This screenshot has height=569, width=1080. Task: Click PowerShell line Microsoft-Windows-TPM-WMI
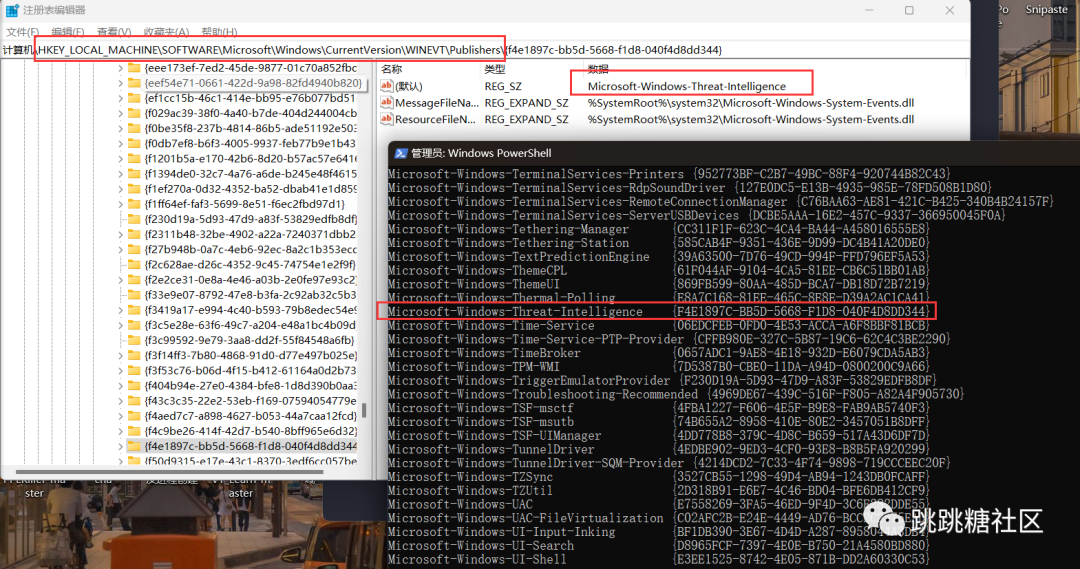[658, 366]
